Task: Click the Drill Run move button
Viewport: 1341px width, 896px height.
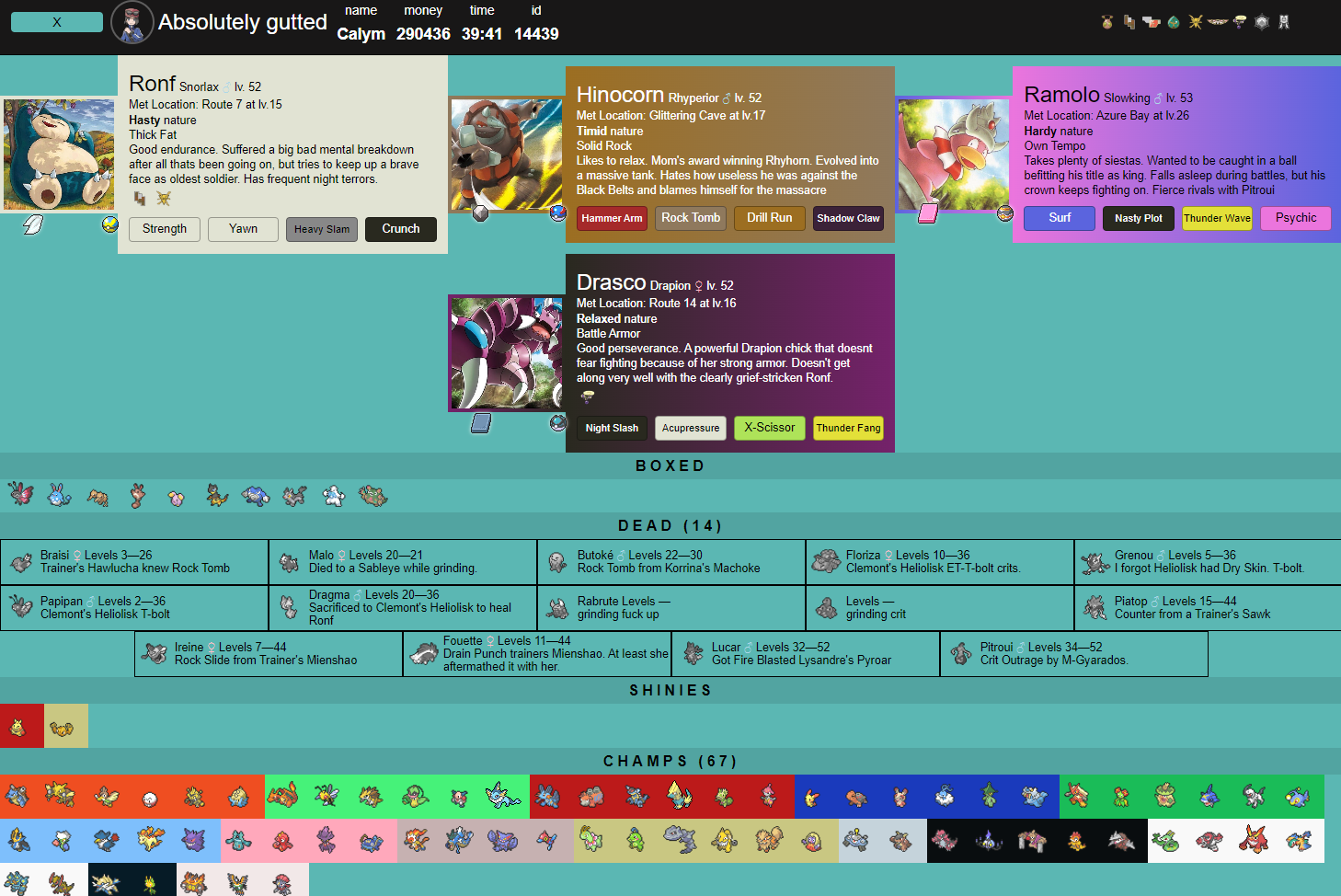Action: point(770,218)
